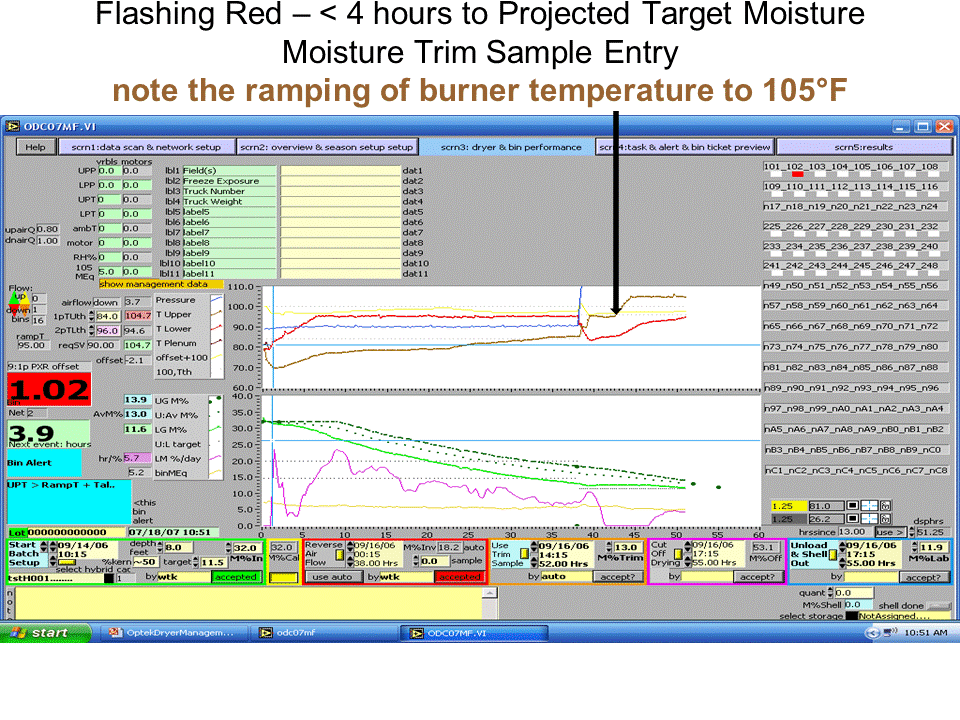
Task: Click accept? in the Cut Off Drying box
Action: [757, 577]
